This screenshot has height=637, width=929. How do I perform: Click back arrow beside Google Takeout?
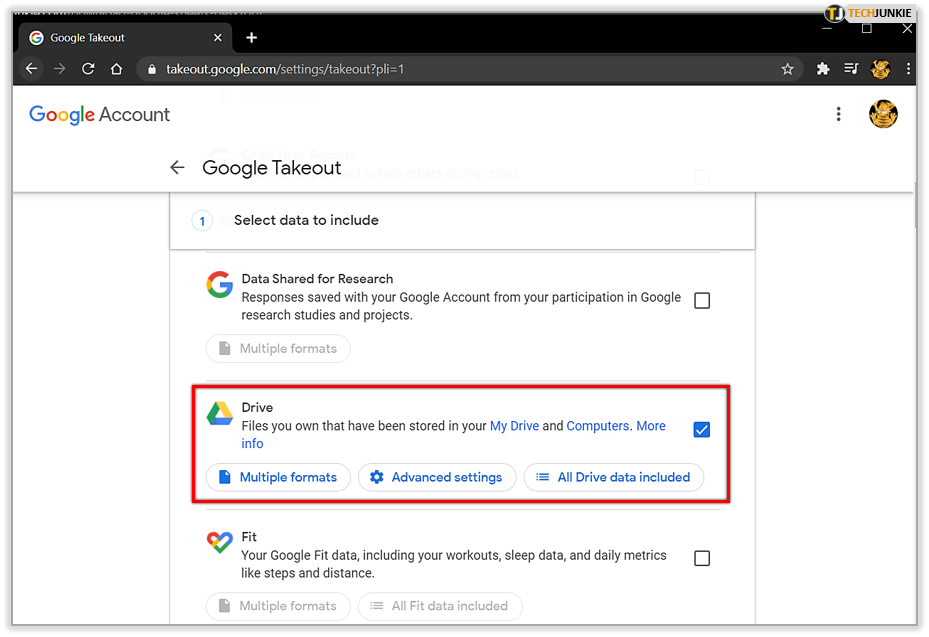(177, 167)
